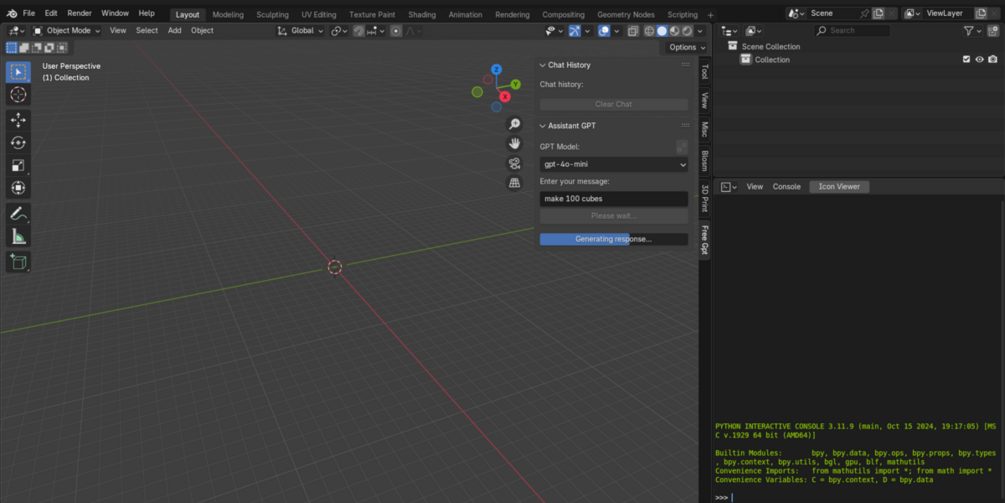Switch to wireframe shading mode
1005x503 pixels.
649,31
